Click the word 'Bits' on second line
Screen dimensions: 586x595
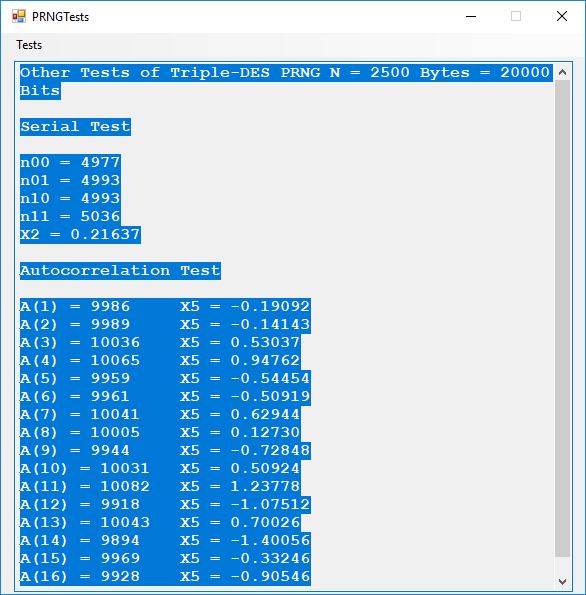40,91
